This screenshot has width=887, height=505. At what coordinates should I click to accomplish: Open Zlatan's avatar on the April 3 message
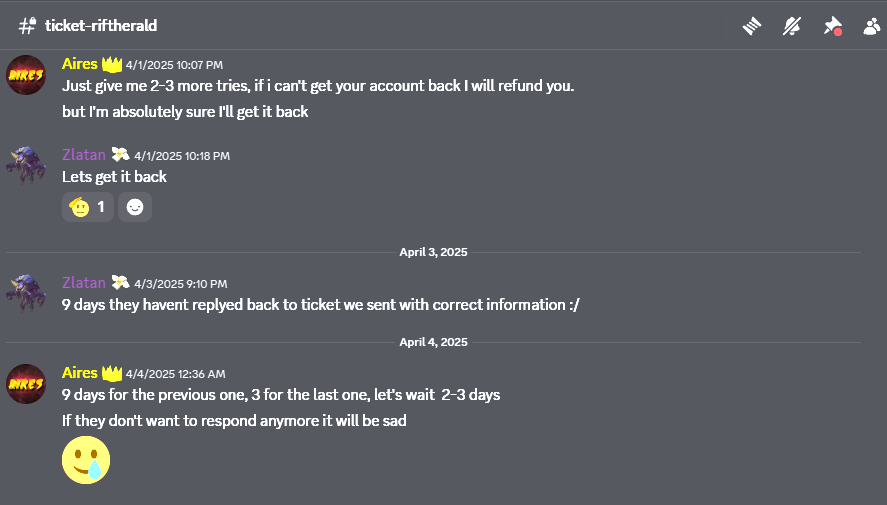(26, 294)
